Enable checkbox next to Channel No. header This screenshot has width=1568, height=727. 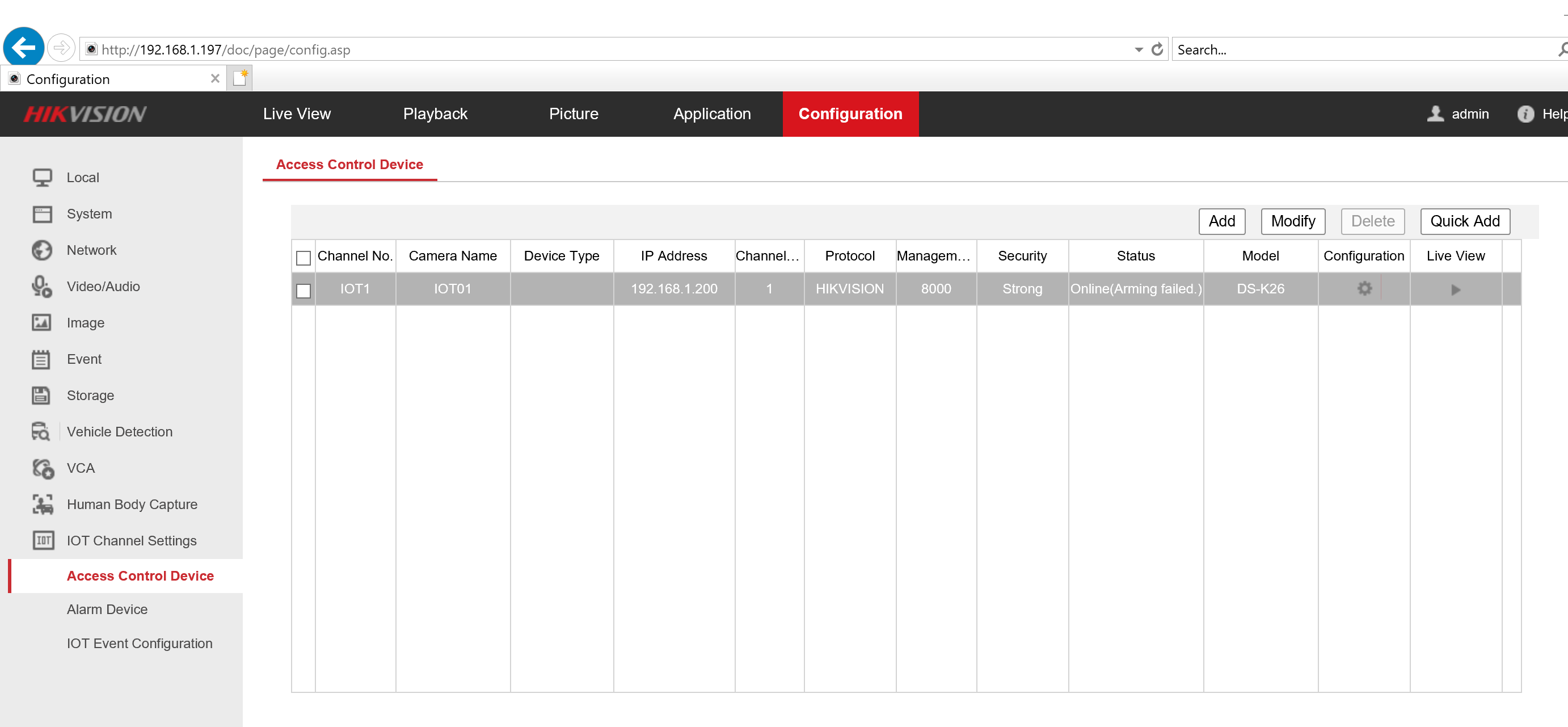click(x=304, y=257)
